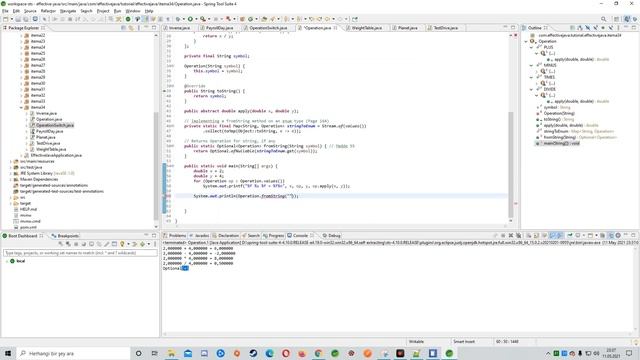This screenshot has width=640, height=360.
Task: Switch to the PayrollDay.java editor tab
Action: (219, 28)
